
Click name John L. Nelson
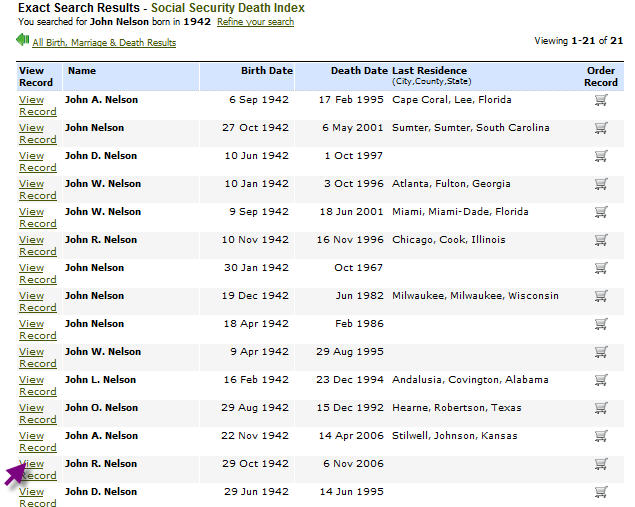[100, 379]
